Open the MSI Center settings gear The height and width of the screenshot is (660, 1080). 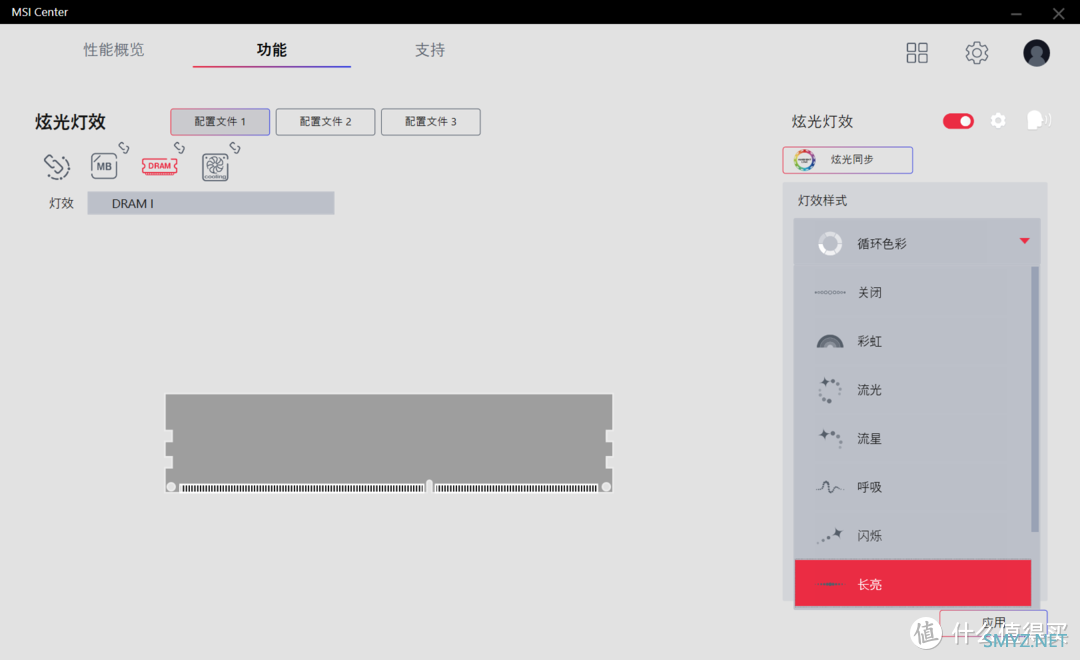(x=977, y=52)
